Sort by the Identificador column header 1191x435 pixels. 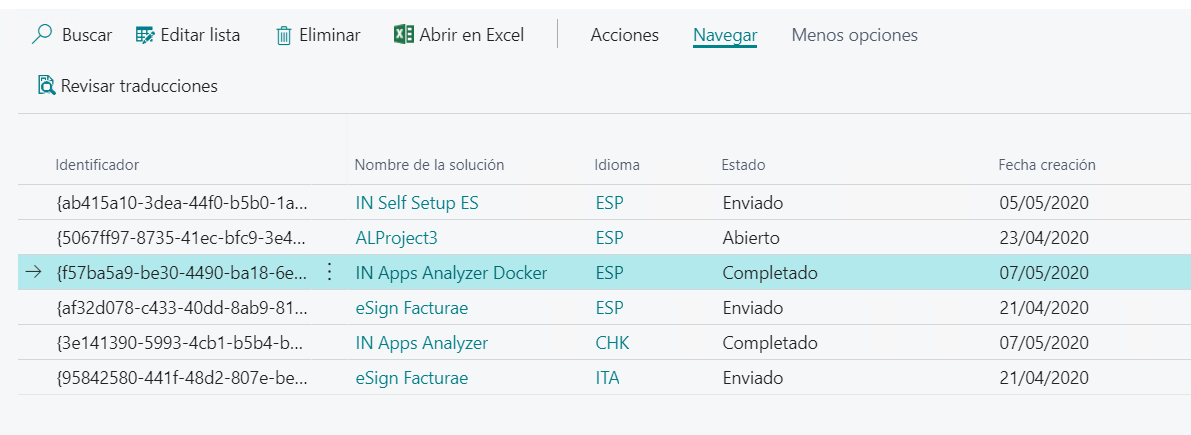click(x=97, y=165)
